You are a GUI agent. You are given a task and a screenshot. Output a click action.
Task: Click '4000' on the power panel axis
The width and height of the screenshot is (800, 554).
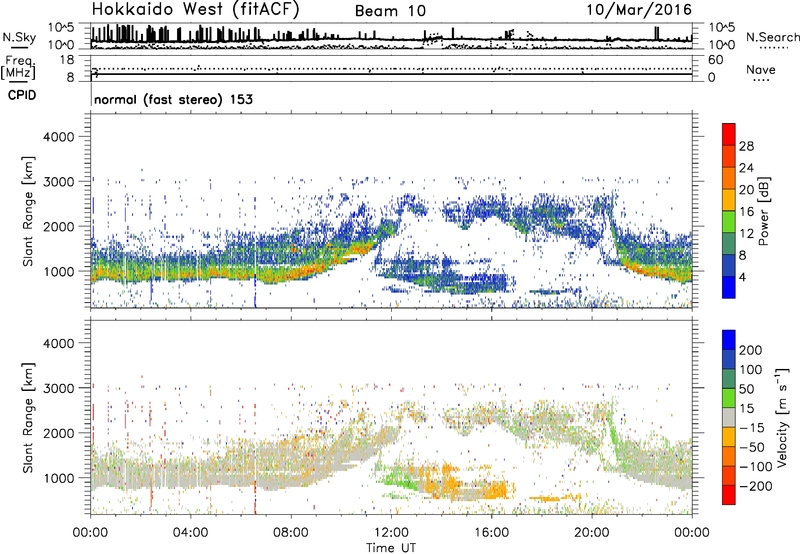pos(58,137)
